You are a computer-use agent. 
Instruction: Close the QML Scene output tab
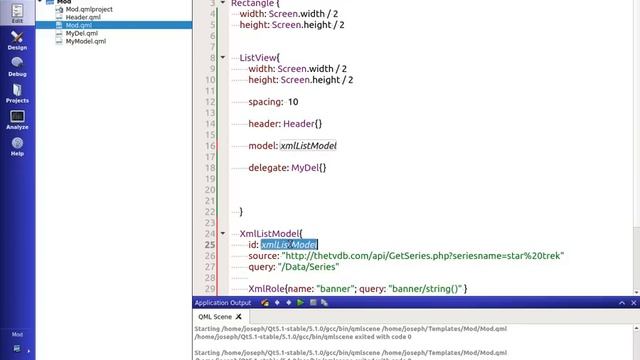(x=239, y=317)
